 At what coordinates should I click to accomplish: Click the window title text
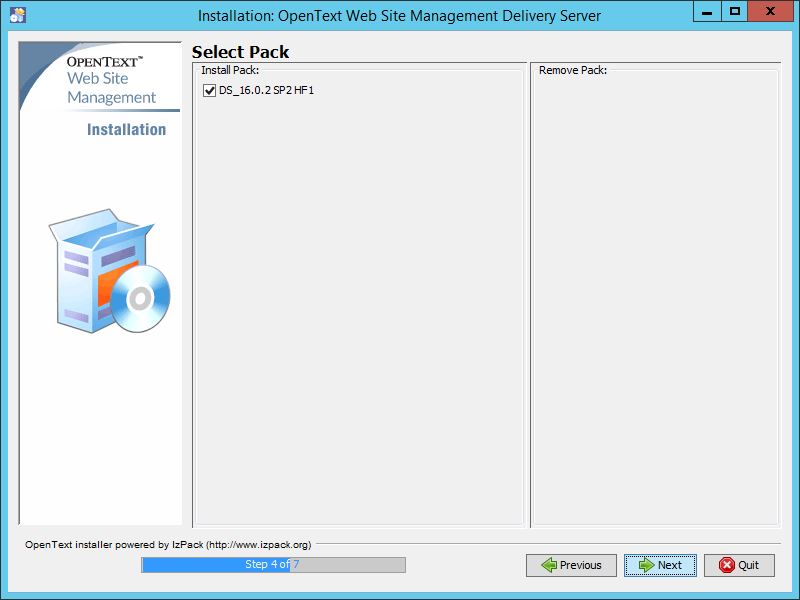(399, 16)
